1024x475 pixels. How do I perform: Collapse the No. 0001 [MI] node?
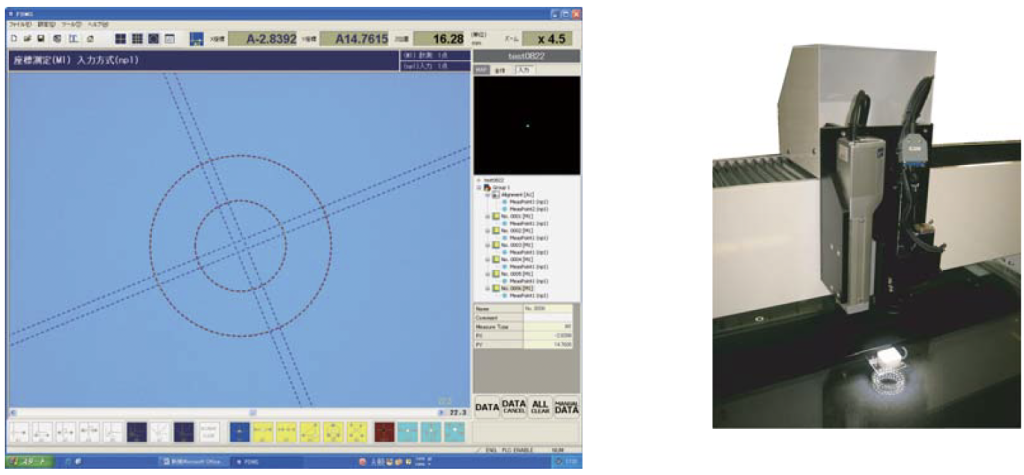coord(488,216)
